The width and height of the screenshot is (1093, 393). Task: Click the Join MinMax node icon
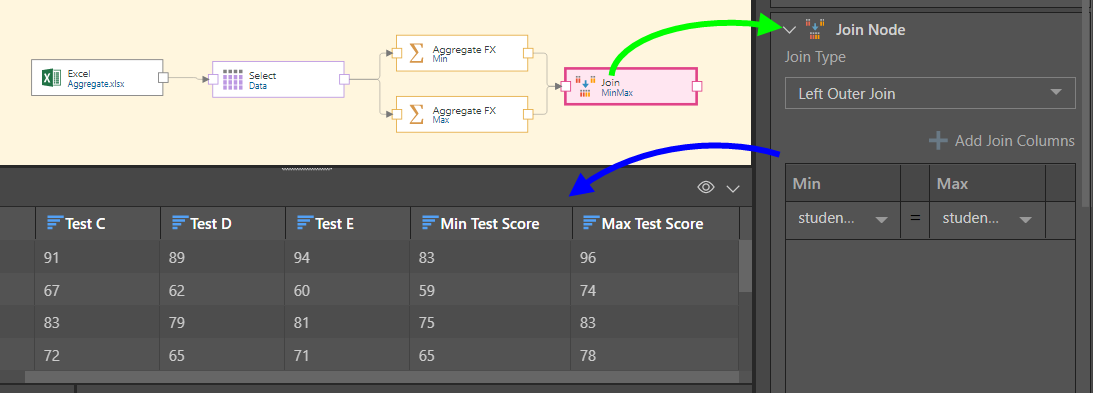pyautogui.click(x=585, y=86)
